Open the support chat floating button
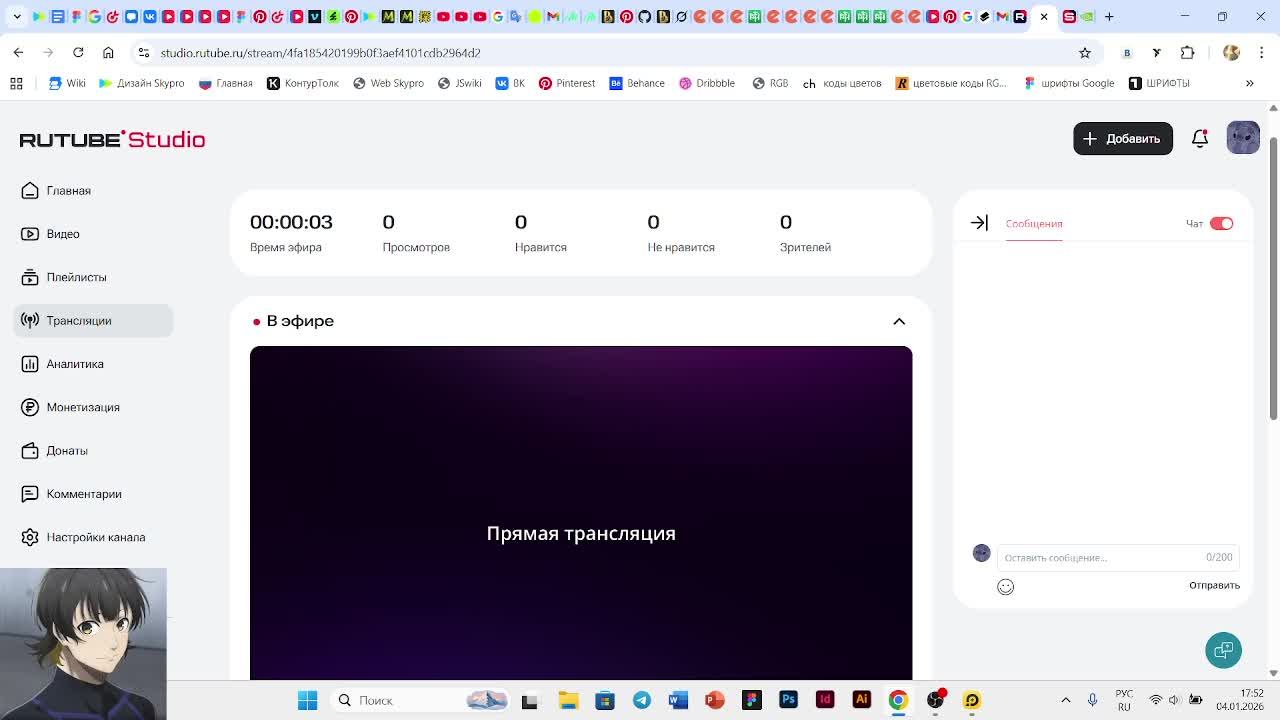Image resolution: width=1280 pixels, height=720 pixels. (x=1223, y=650)
